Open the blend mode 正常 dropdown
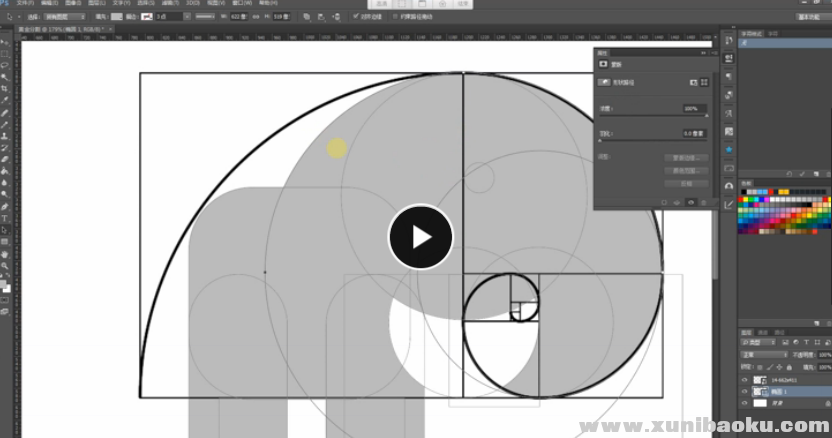The height and width of the screenshot is (438, 832). pyautogui.click(x=764, y=354)
